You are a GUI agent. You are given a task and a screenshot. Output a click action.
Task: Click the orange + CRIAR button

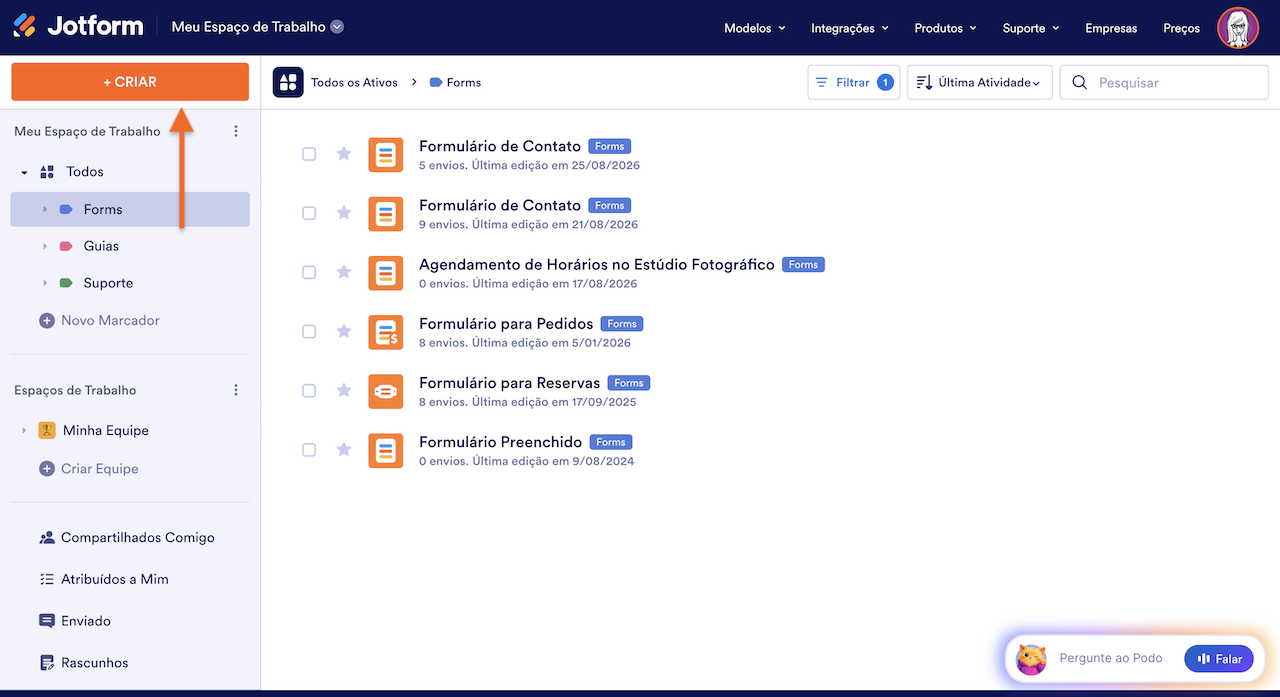pyautogui.click(x=130, y=82)
